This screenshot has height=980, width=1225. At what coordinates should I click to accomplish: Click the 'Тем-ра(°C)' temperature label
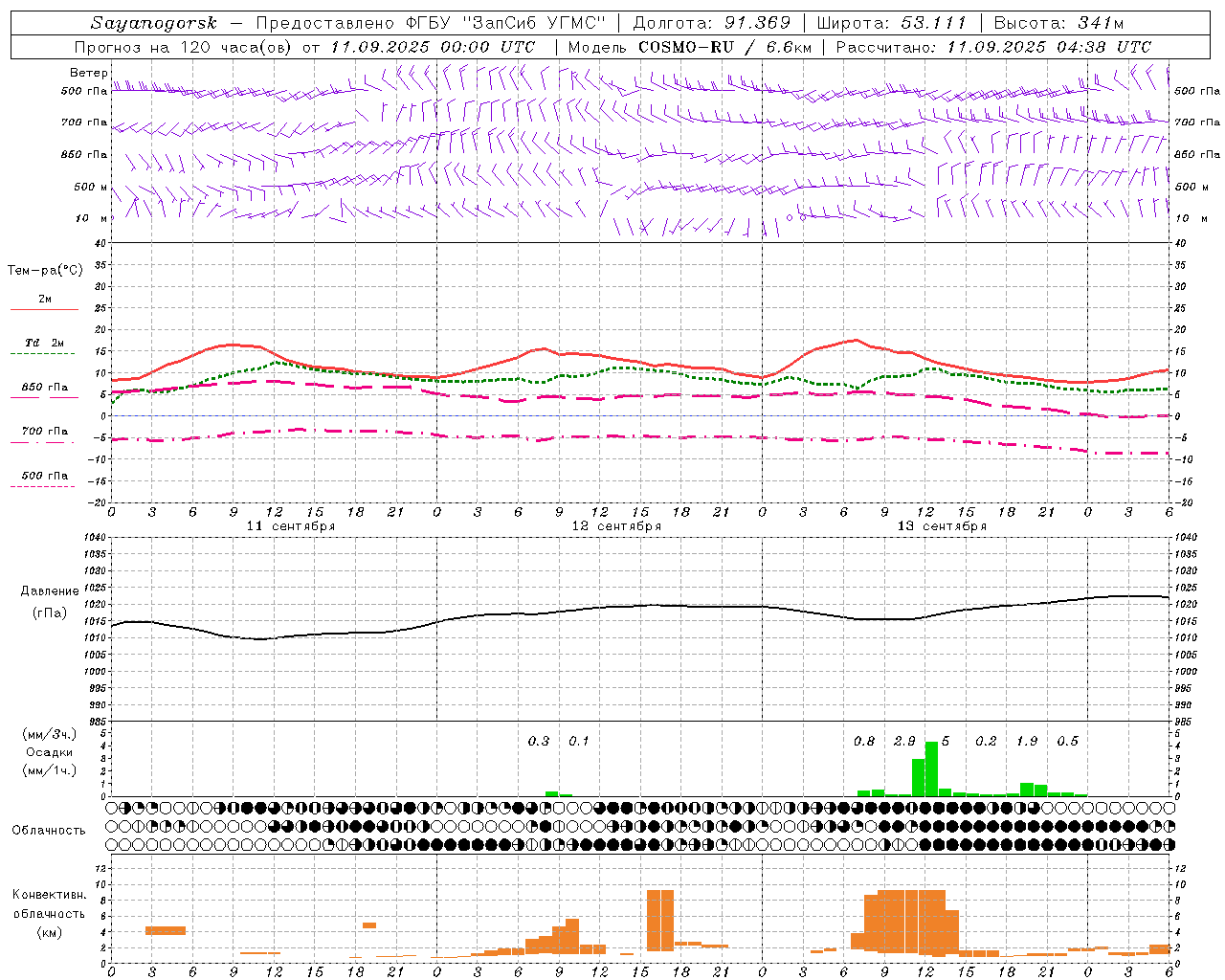pos(45,271)
